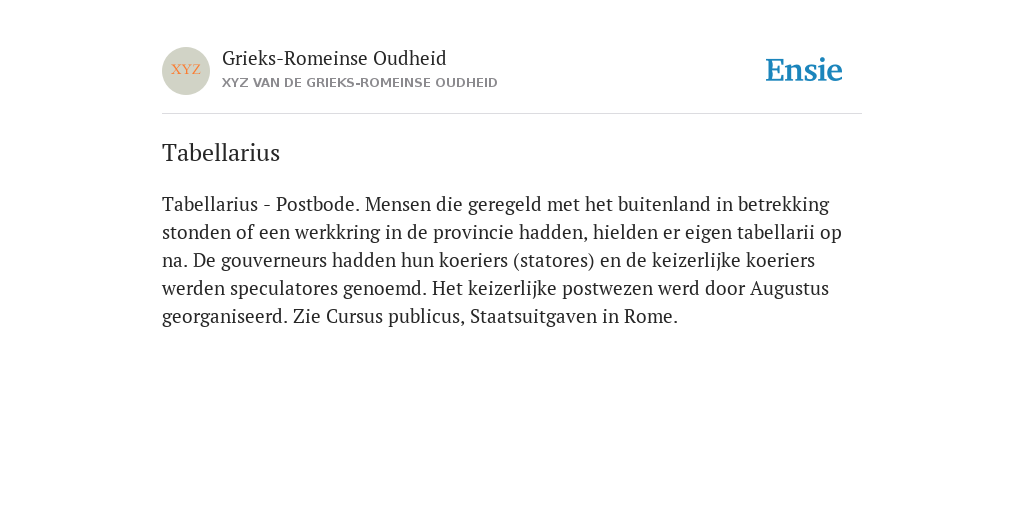Click the word tabellarii in the second line
This screenshot has height=512, width=1024.
click(x=776, y=232)
